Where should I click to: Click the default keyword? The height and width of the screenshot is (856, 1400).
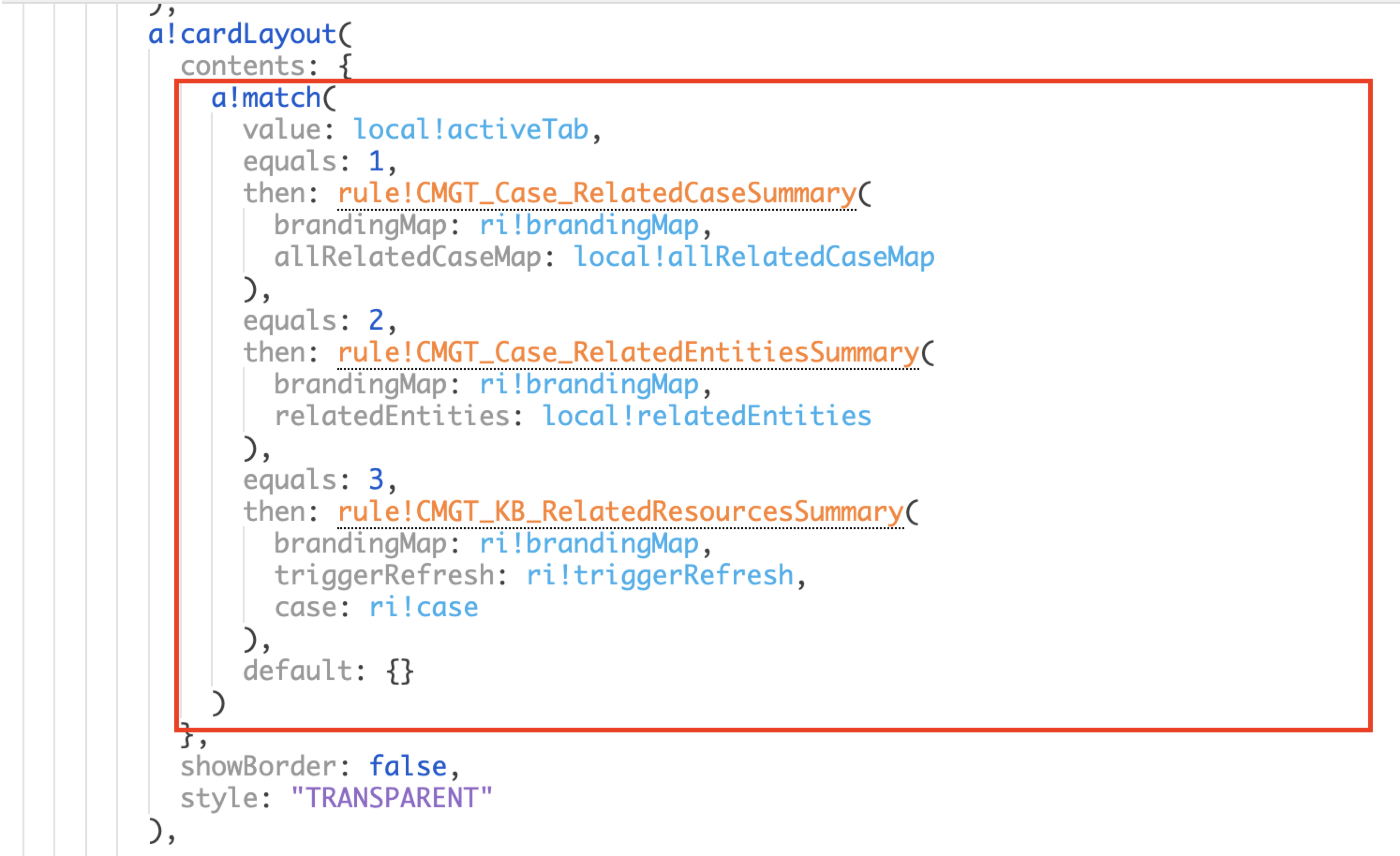coord(298,670)
